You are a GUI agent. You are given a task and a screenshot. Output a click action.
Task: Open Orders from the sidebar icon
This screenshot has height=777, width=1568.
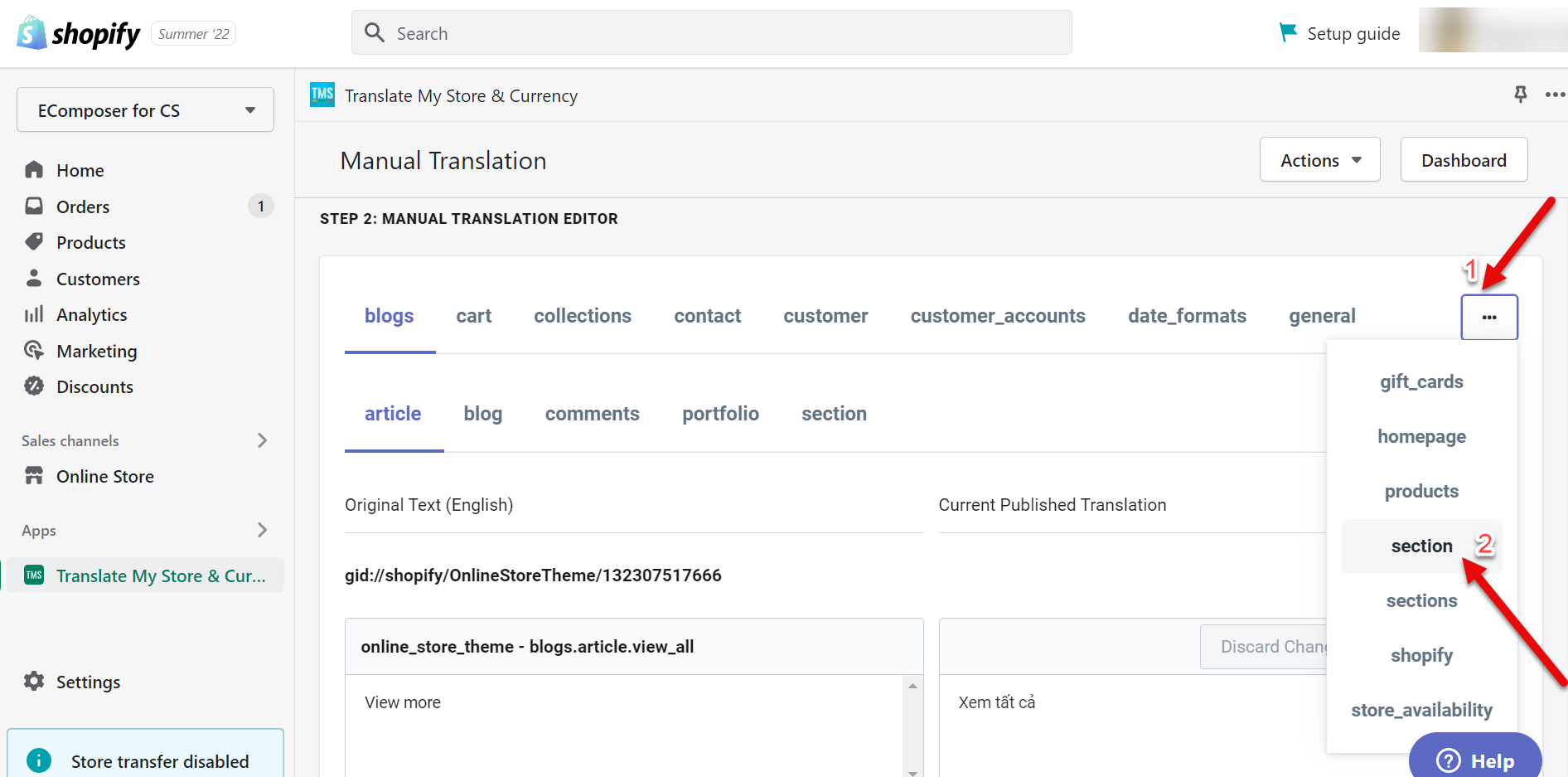pos(34,206)
